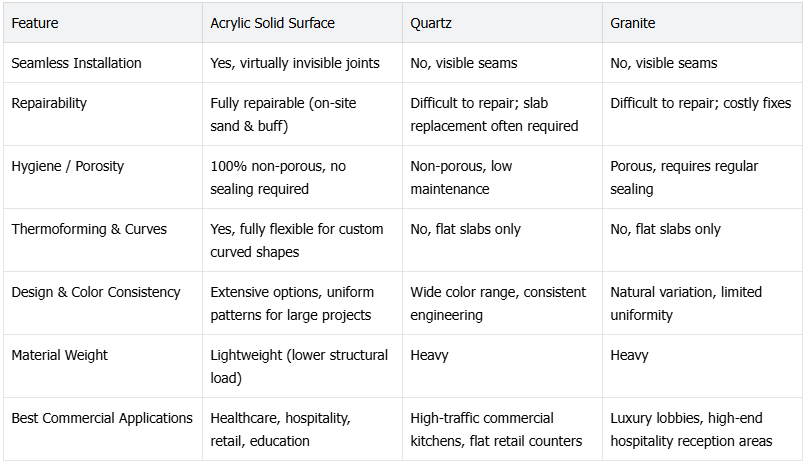Click the Design & Color Consistency label
Screen dimensions: 807x464
(x=96, y=292)
